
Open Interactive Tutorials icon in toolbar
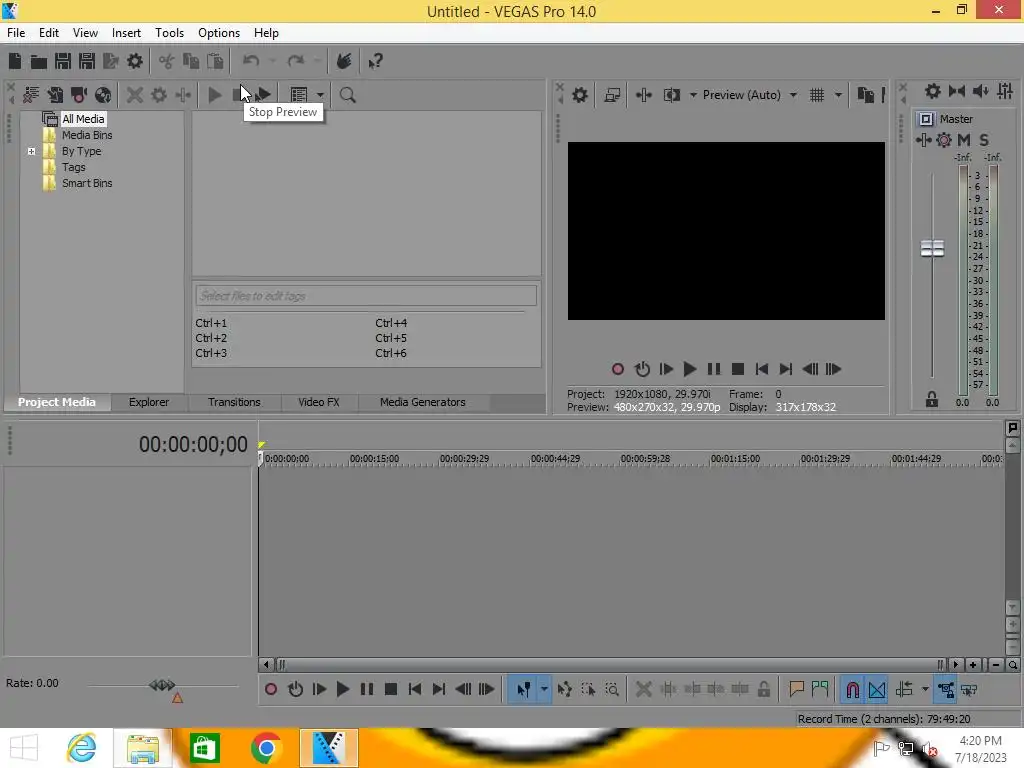344,61
